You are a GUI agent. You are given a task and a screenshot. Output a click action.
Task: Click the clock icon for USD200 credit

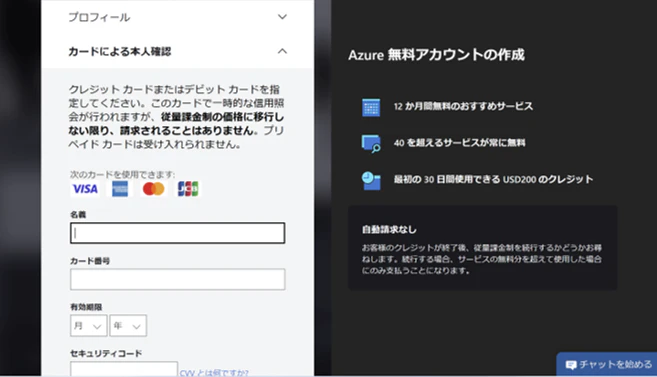tap(371, 181)
